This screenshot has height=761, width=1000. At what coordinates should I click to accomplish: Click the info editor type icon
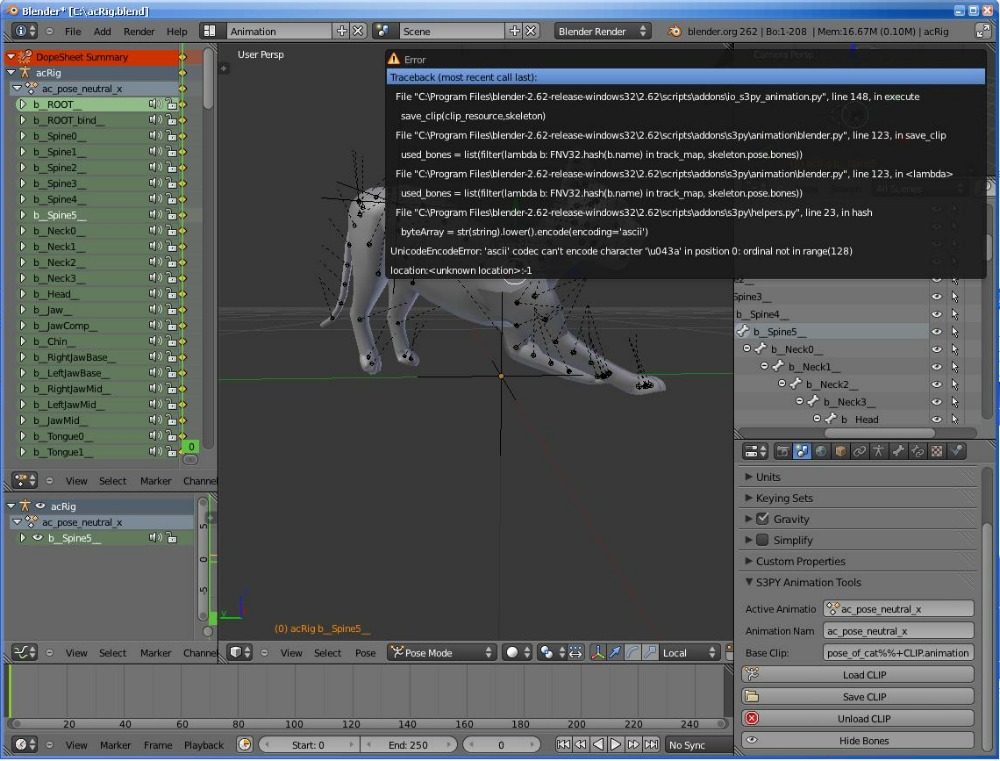click(x=25, y=31)
